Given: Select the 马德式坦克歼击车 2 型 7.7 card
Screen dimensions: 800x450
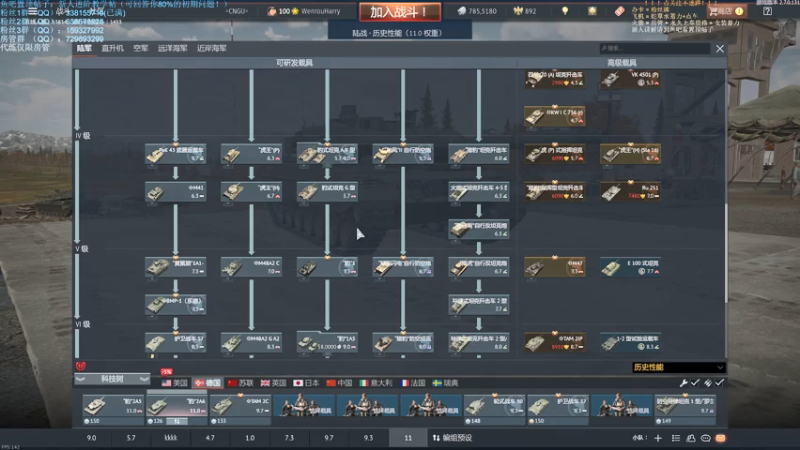Looking at the screenshot, I should pos(479,305).
